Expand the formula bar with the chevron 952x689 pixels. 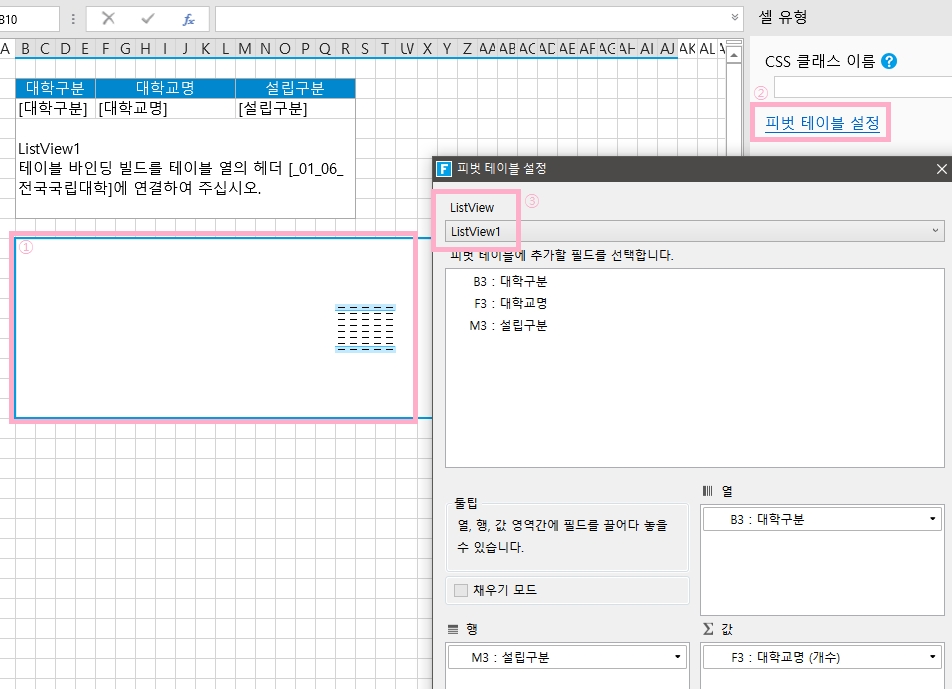point(736,18)
